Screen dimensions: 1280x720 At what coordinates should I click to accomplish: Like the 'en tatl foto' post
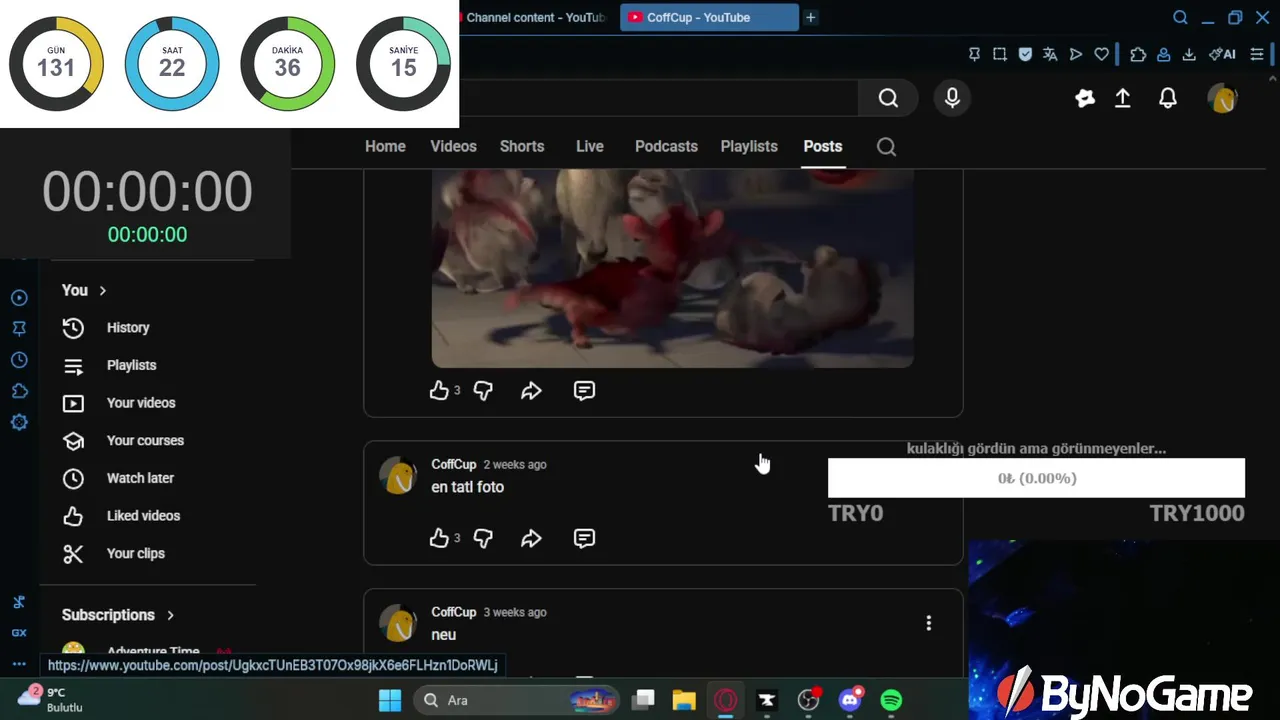(439, 539)
